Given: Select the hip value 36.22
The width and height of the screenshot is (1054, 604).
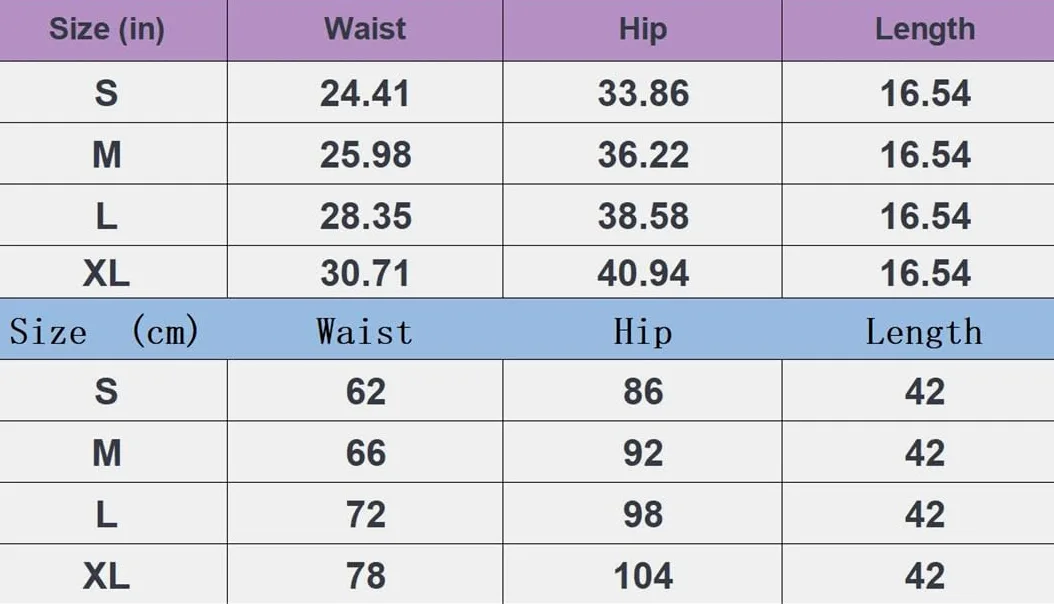Looking at the screenshot, I should [x=643, y=155].
